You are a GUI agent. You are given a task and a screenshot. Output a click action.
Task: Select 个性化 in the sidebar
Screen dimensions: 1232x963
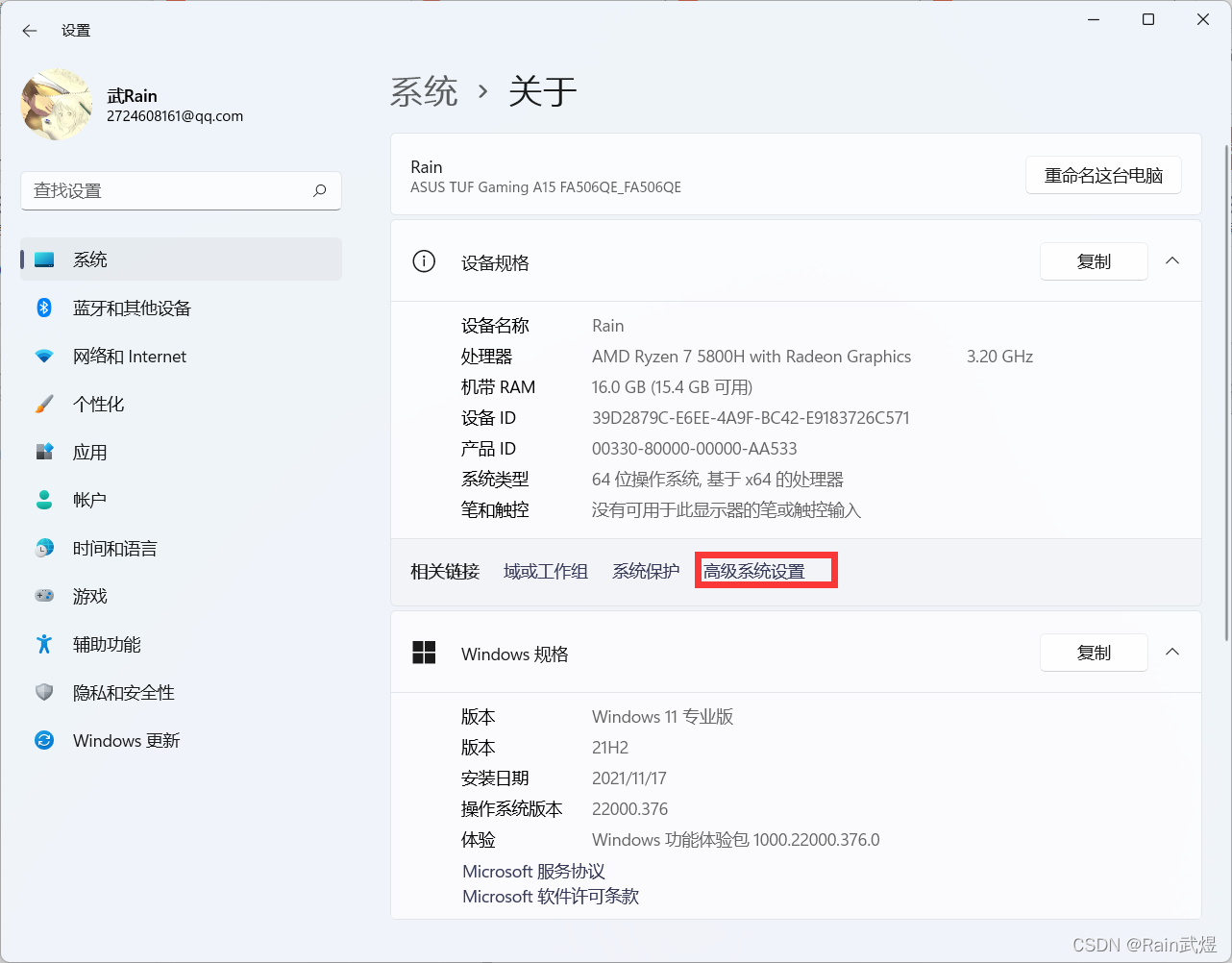[181, 404]
